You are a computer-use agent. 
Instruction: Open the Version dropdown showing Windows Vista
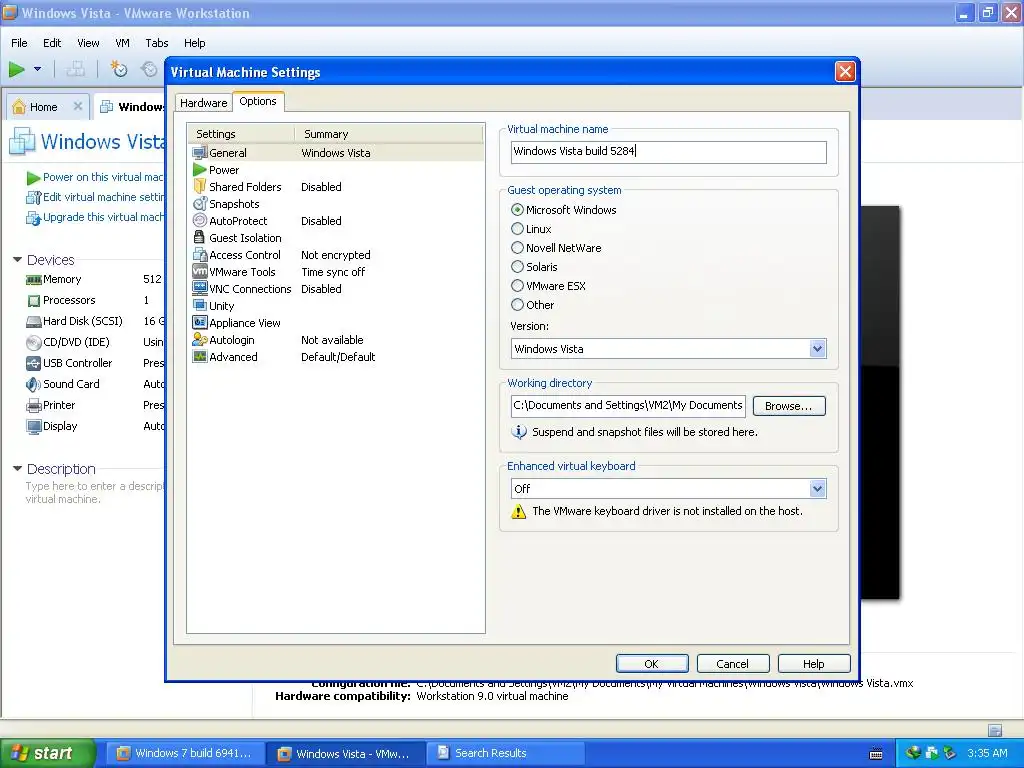(817, 349)
